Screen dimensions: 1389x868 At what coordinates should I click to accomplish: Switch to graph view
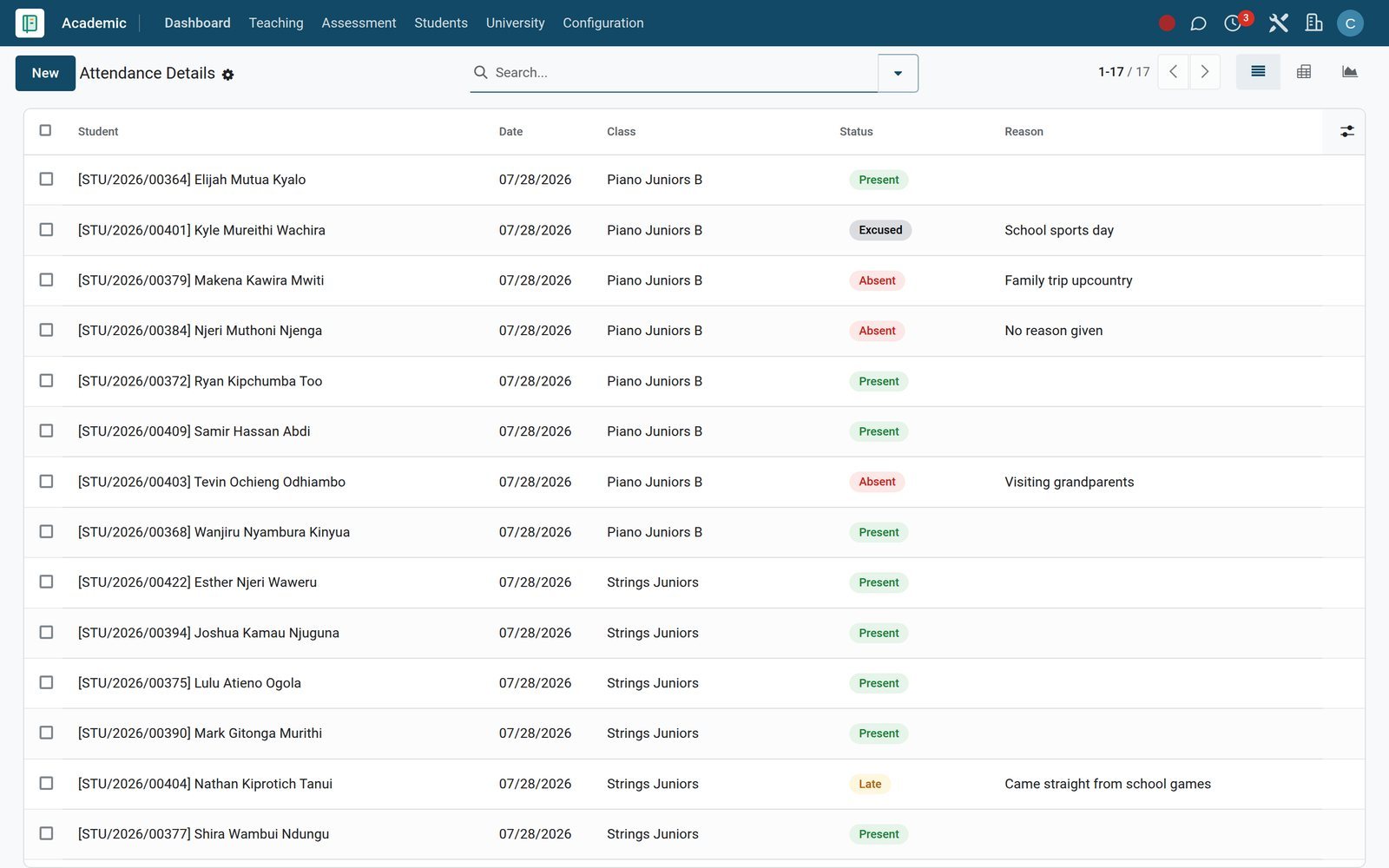tap(1349, 72)
